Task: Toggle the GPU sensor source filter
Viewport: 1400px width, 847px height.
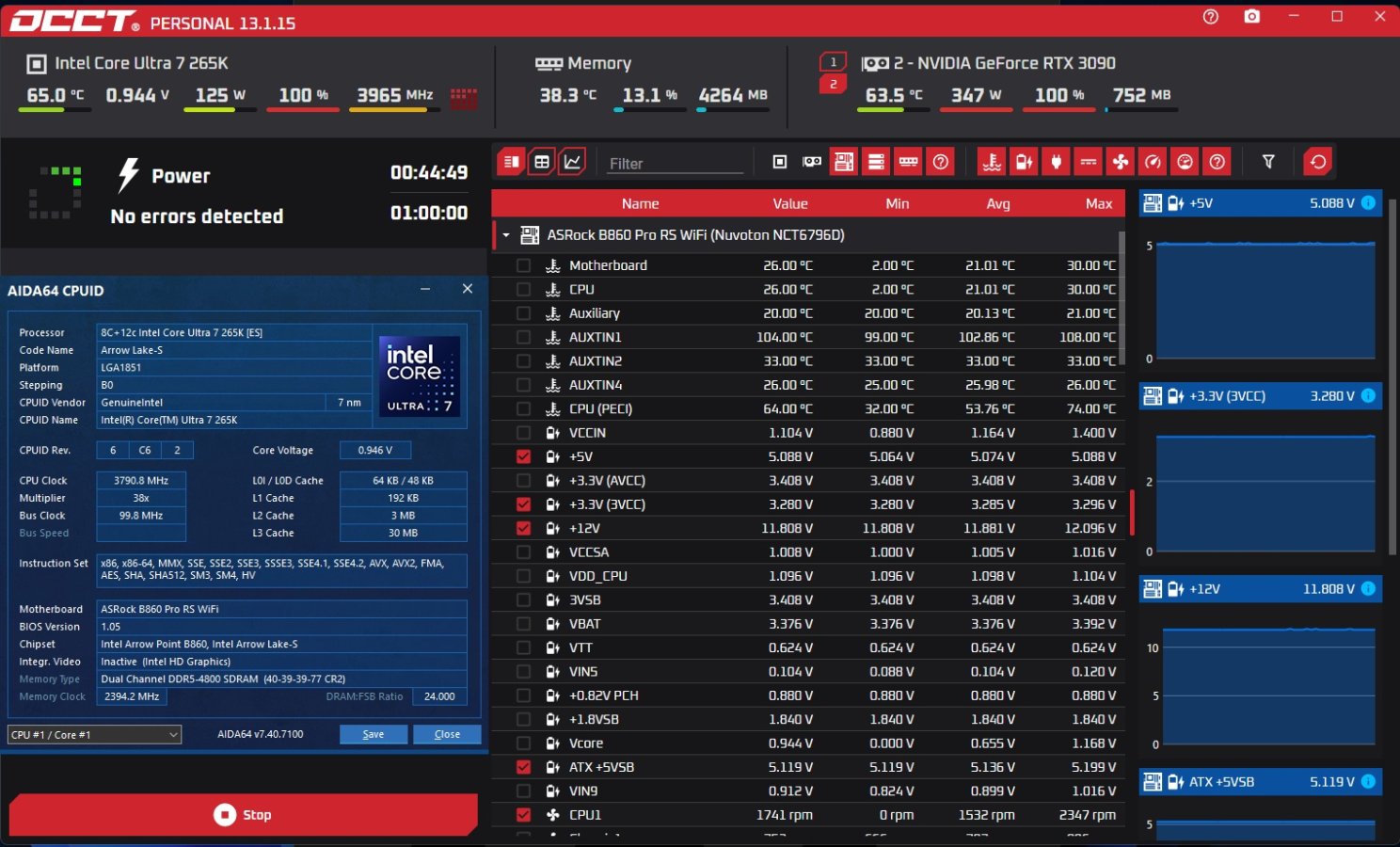Action: 812,162
